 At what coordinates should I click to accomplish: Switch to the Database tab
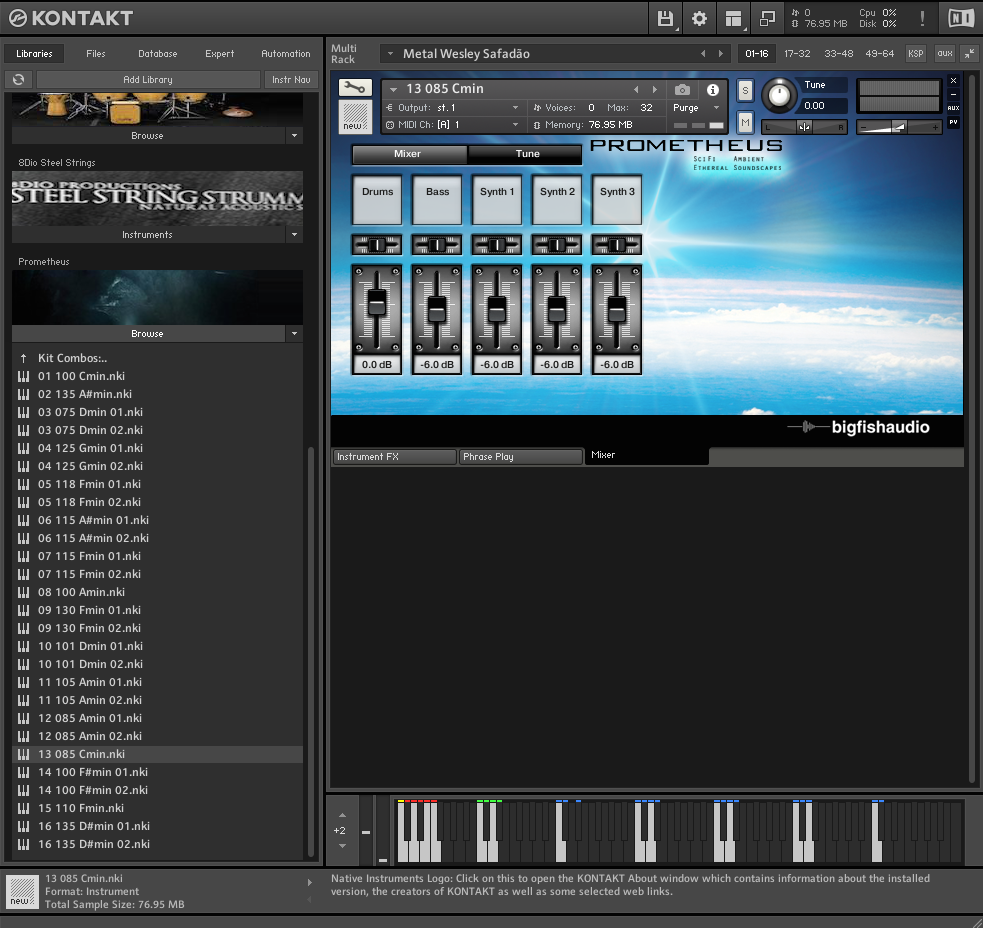tap(157, 54)
